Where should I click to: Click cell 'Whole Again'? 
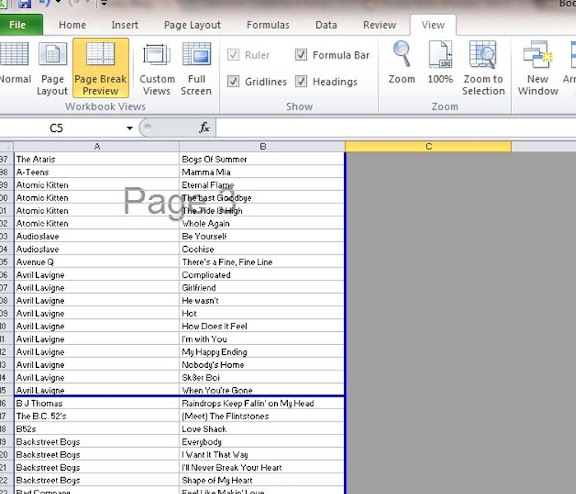point(262,223)
